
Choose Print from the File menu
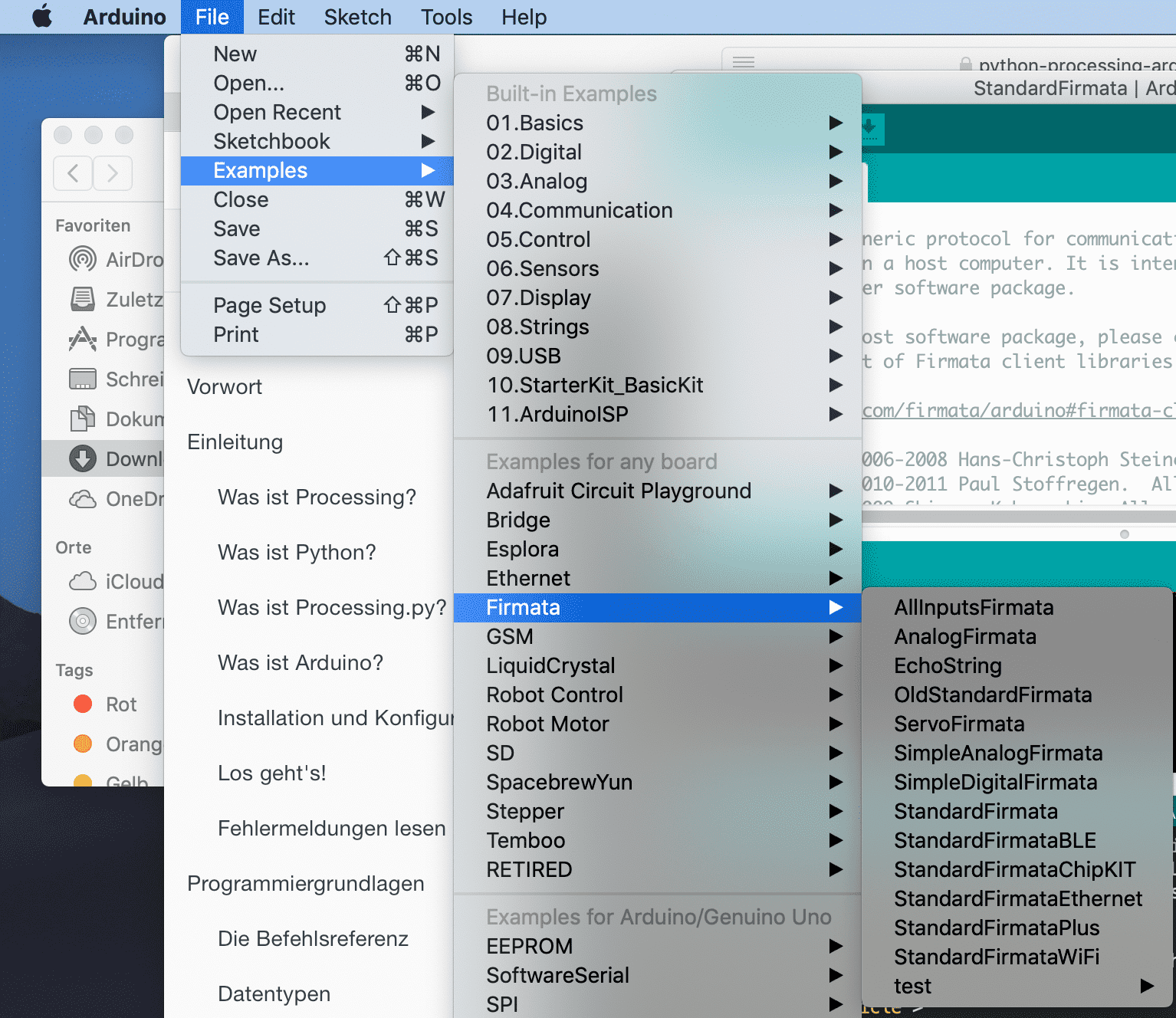click(x=317, y=334)
